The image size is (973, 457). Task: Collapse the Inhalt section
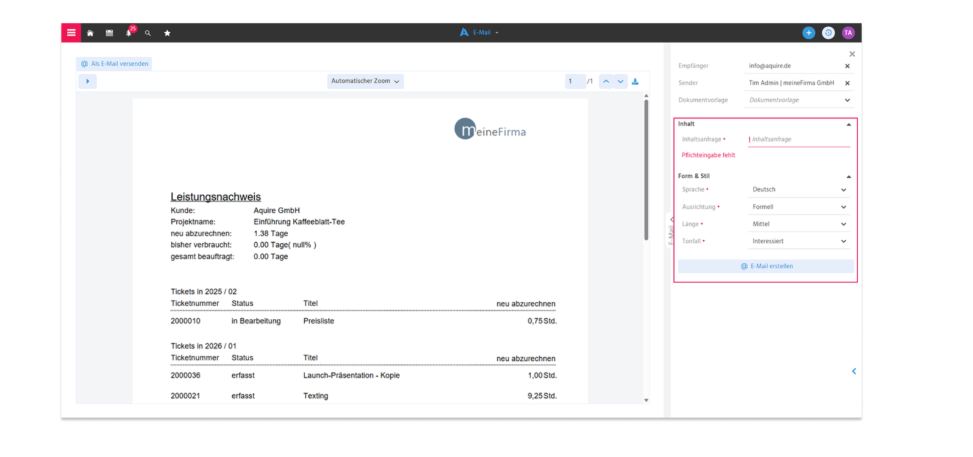[x=849, y=124]
